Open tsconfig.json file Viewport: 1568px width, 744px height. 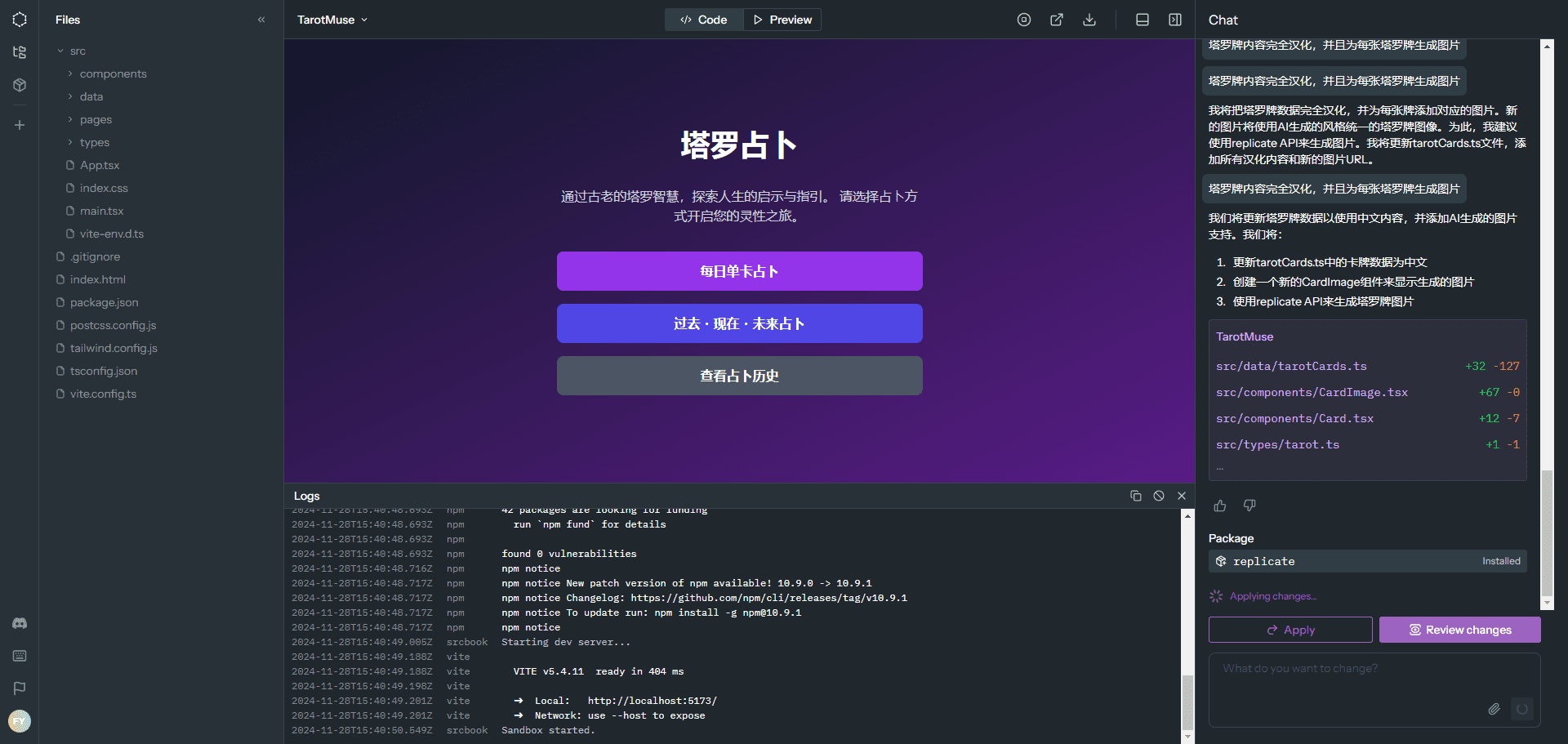pyautogui.click(x=103, y=371)
